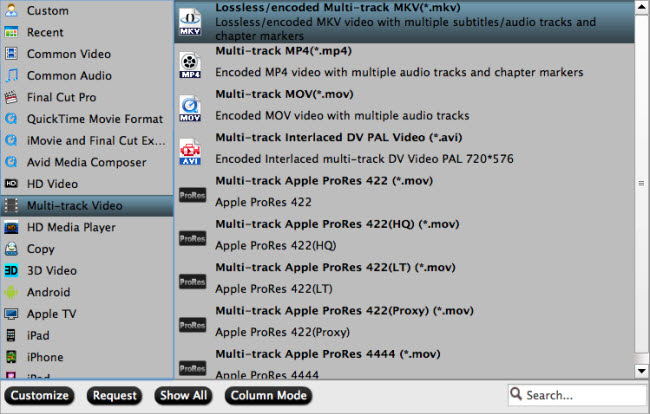Image resolution: width=650 pixels, height=414 pixels.
Task: Select Multi-track Interlaced DV PAL Video format
Action: coord(404,151)
